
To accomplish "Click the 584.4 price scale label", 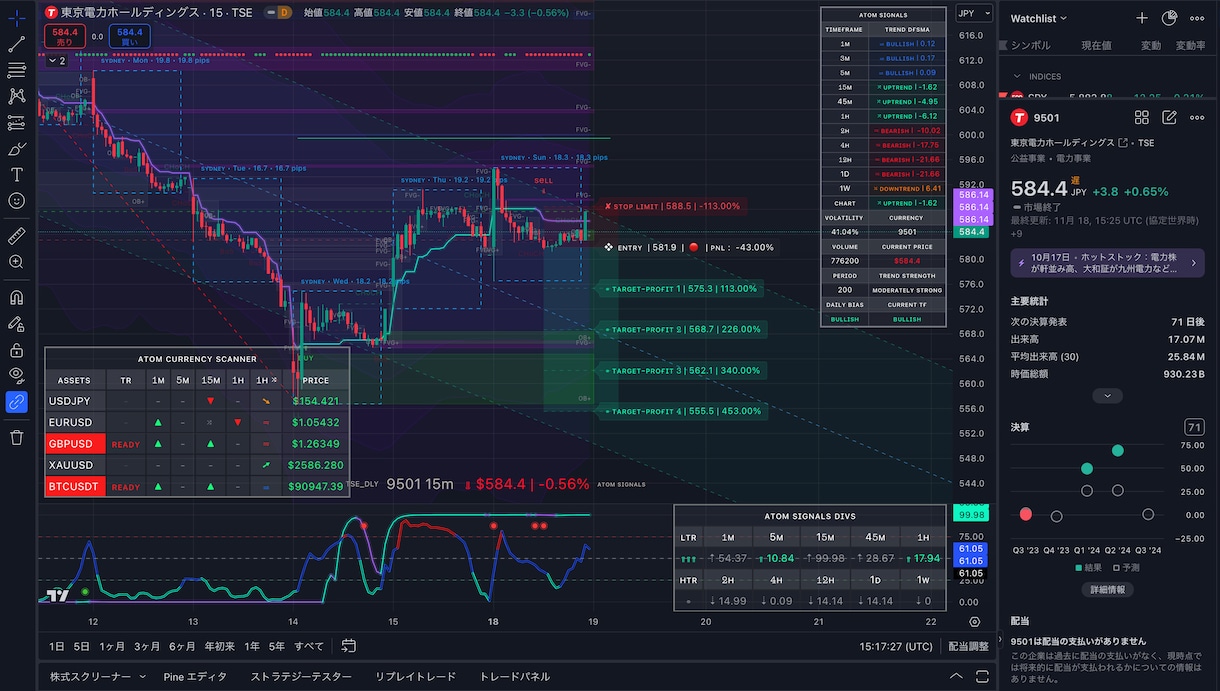I will [x=973, y=232].
